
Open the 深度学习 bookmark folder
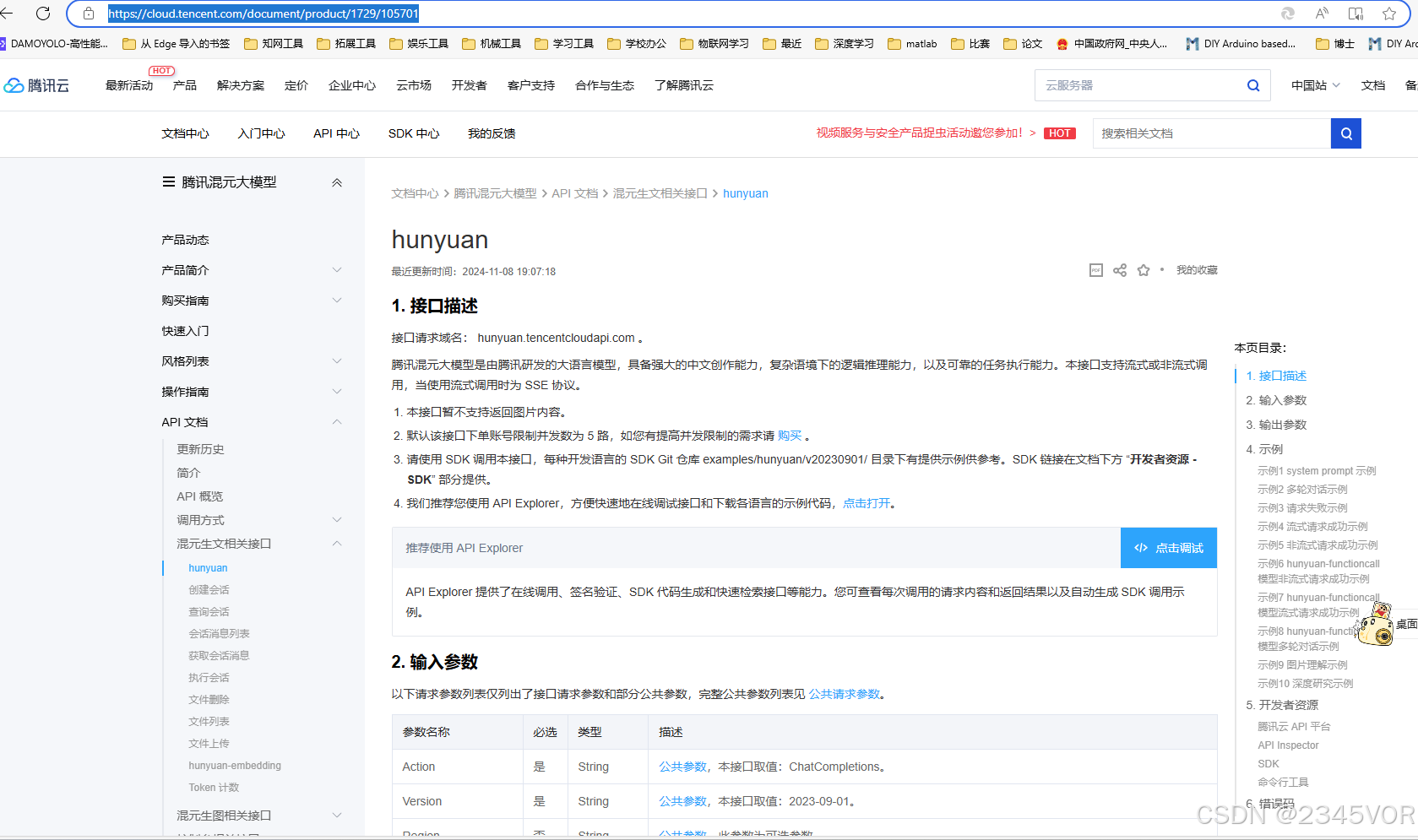[x=845, y=44]
